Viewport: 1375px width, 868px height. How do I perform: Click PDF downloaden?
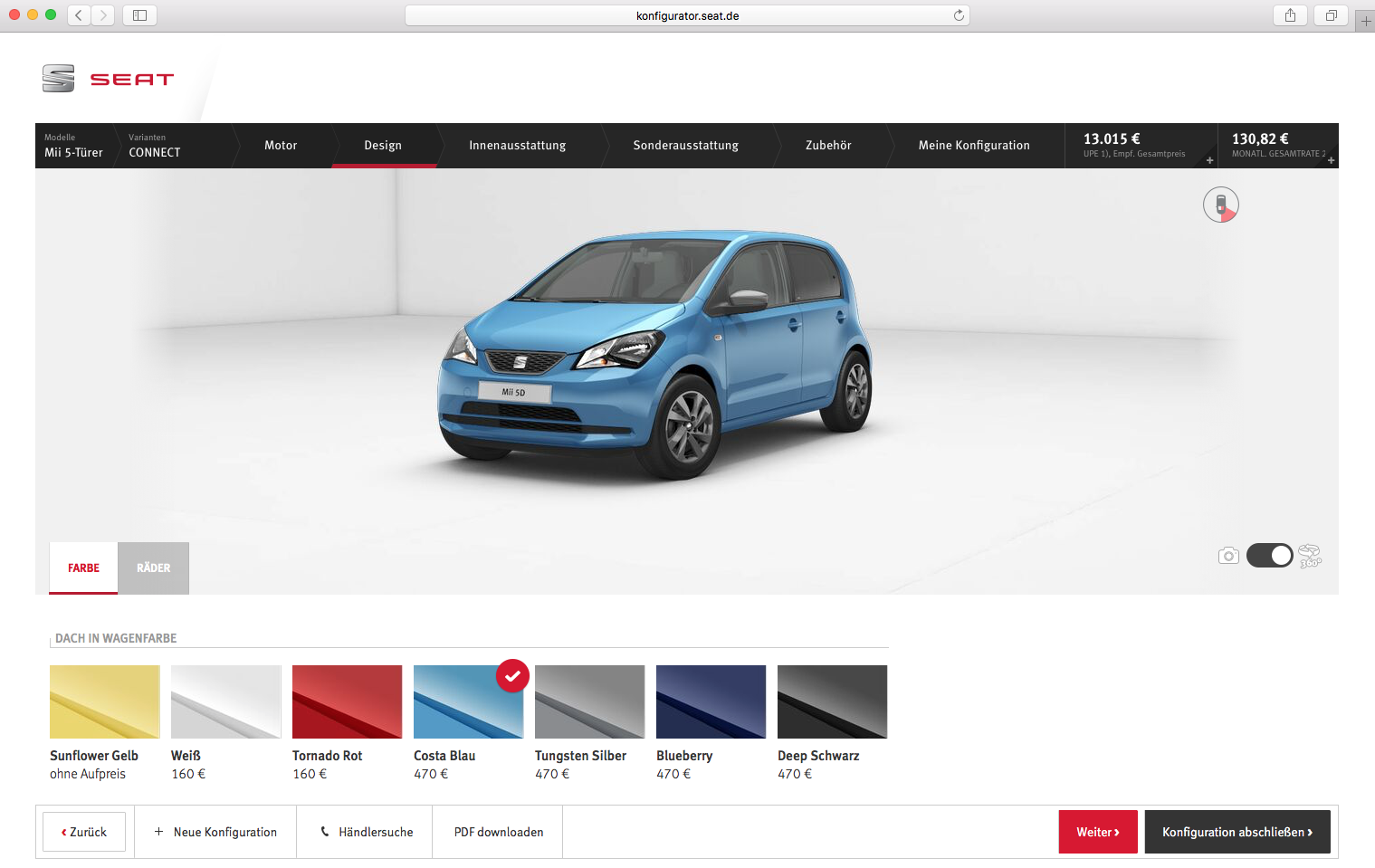pyautogui.click(x=499, y=832)
